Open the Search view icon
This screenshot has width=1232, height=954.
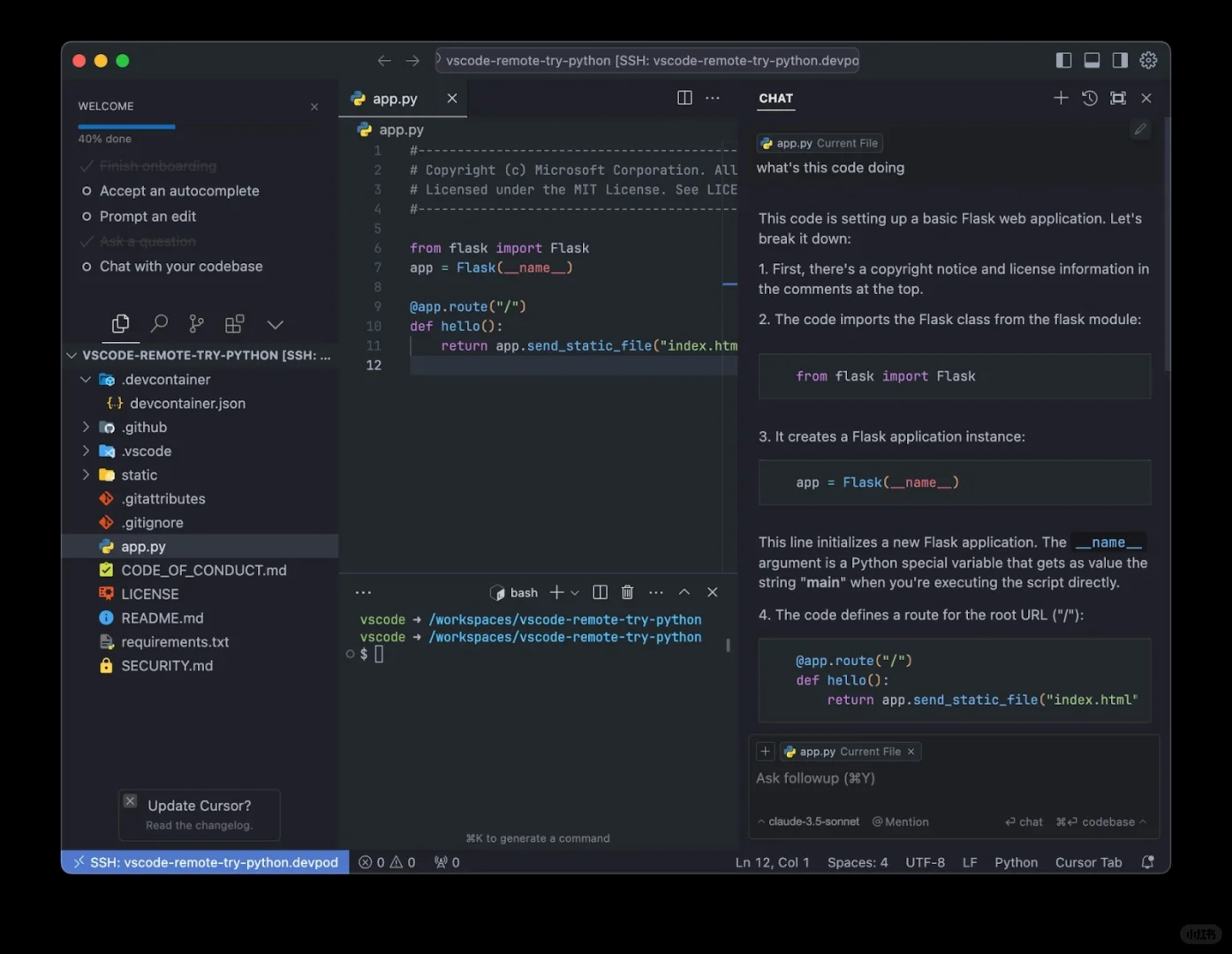(159, 324)
